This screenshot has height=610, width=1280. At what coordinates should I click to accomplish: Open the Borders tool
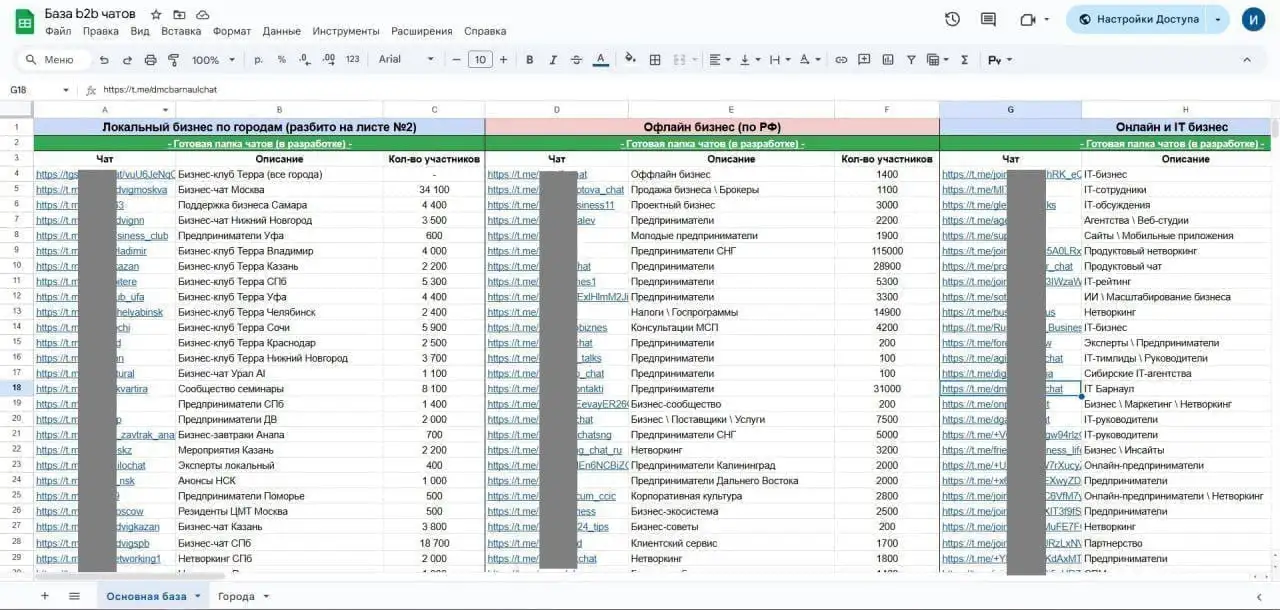[x=655, y=60]
